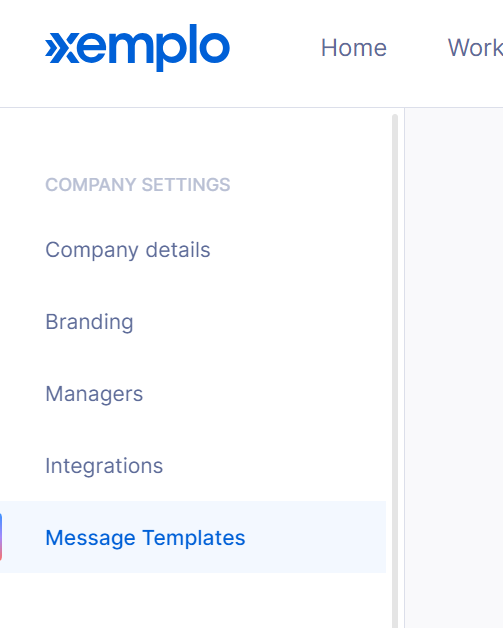Click the blank sidebar area below Message Templates
Viewport: 503px width, 628px height.
193,600
